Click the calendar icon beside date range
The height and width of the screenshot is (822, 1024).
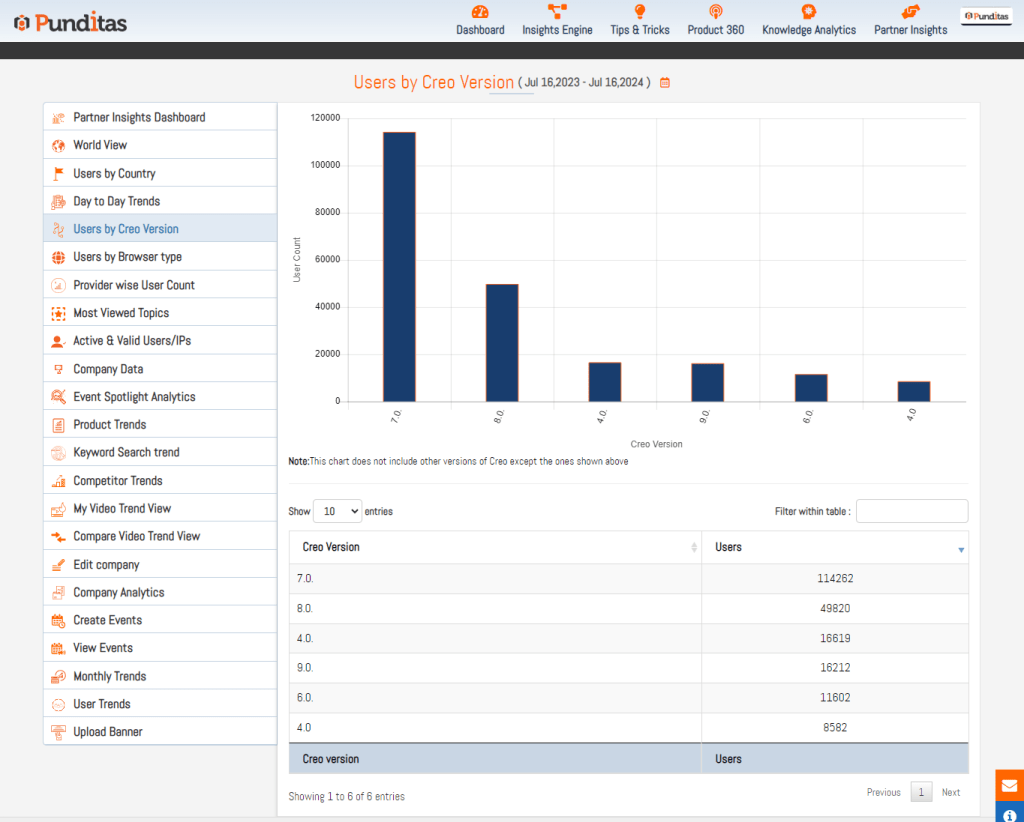click(x=665, y=83)
